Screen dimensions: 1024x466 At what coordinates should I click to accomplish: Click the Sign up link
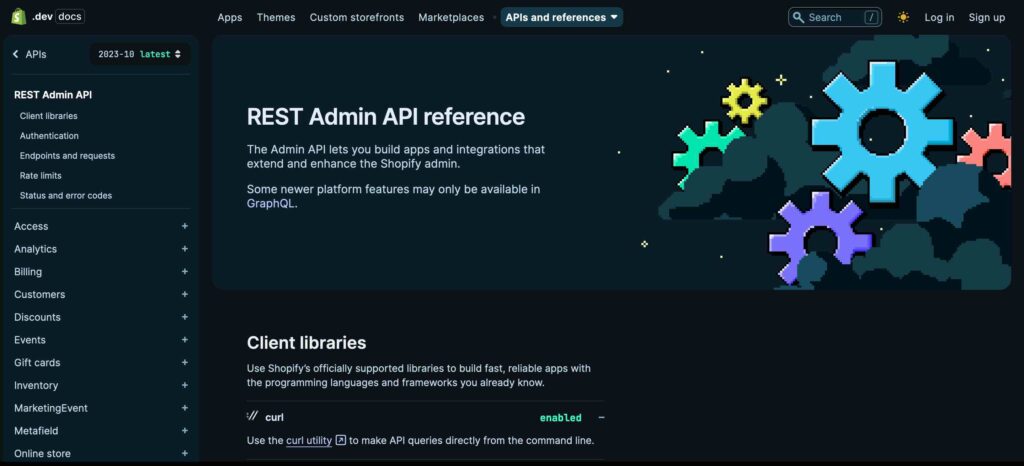987,18
